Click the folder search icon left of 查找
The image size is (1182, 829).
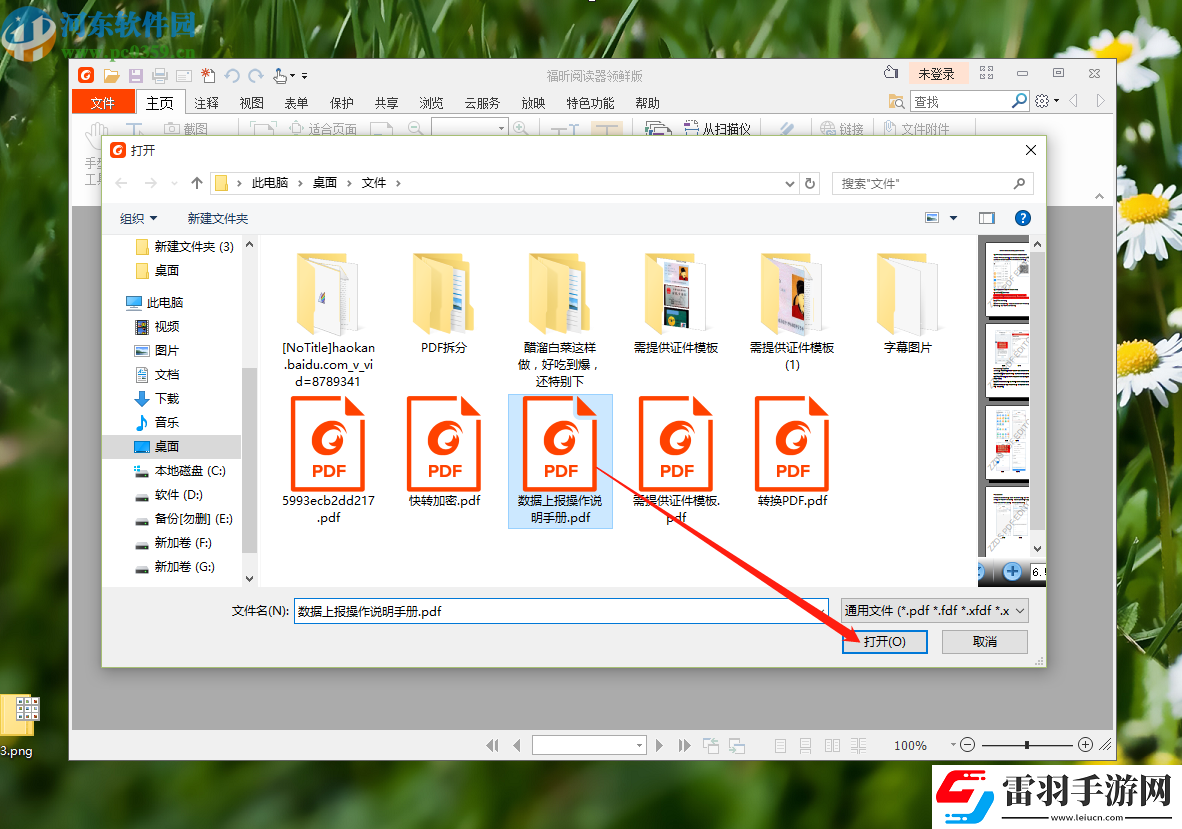pyautogui.click(x=896, y=101)
